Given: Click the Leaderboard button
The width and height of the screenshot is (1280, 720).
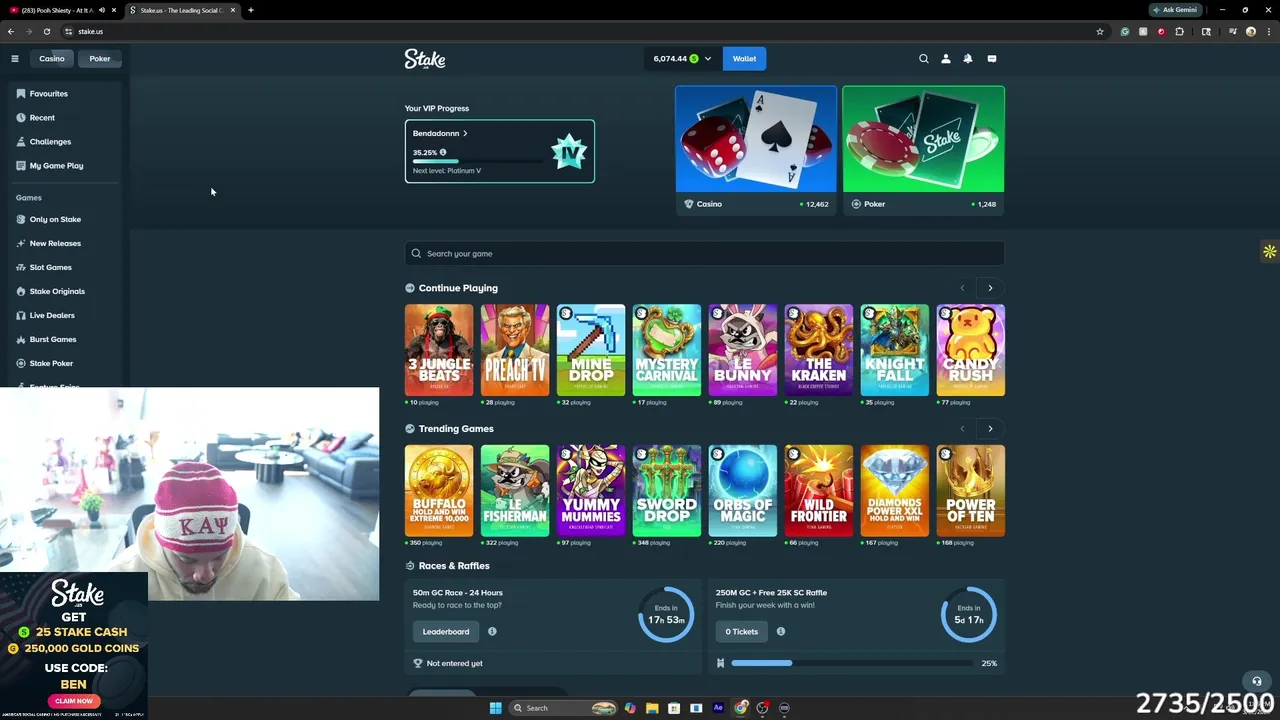Looking at the screenshot, I should tap(446, 632).
